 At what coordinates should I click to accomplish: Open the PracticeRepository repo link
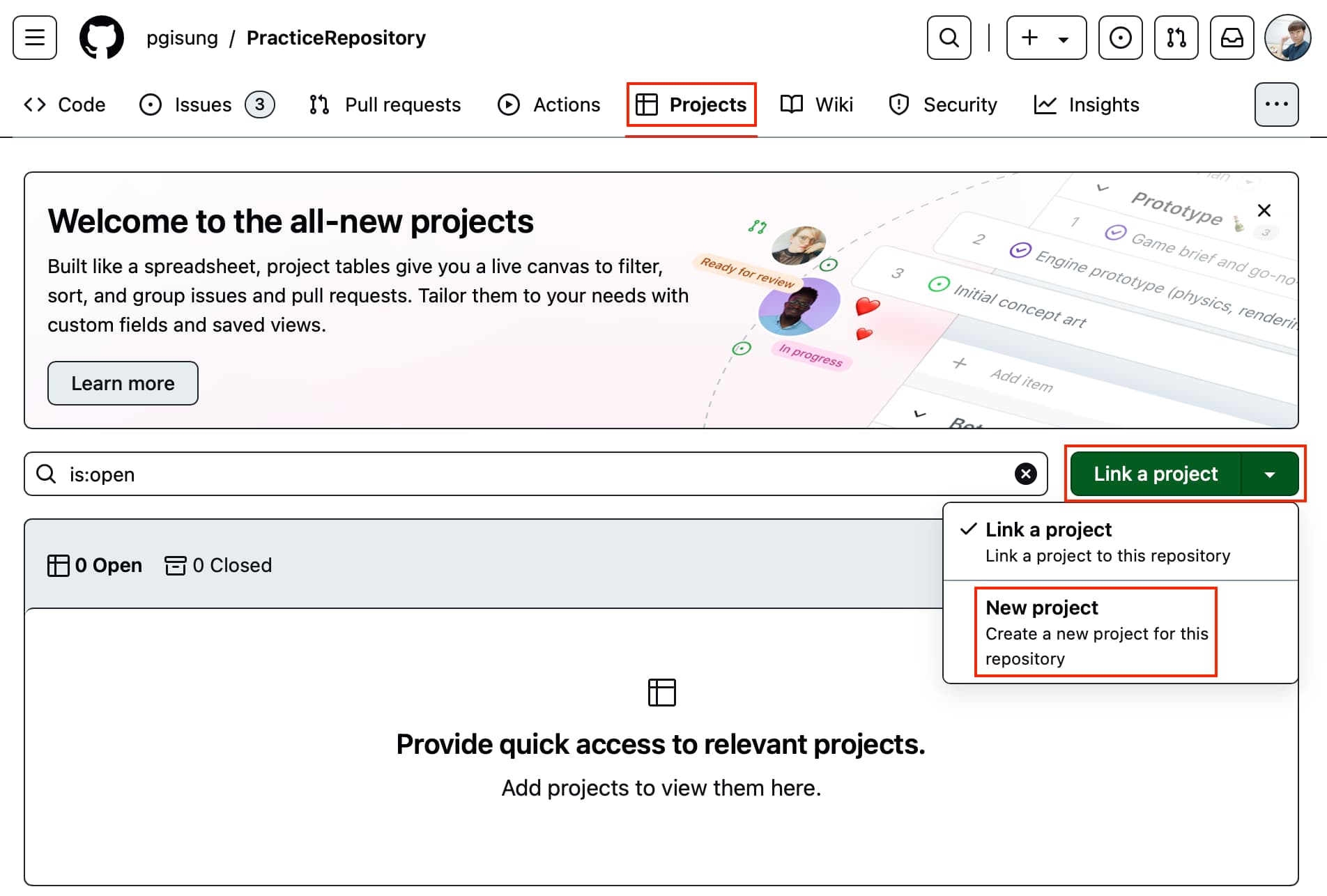336,38
